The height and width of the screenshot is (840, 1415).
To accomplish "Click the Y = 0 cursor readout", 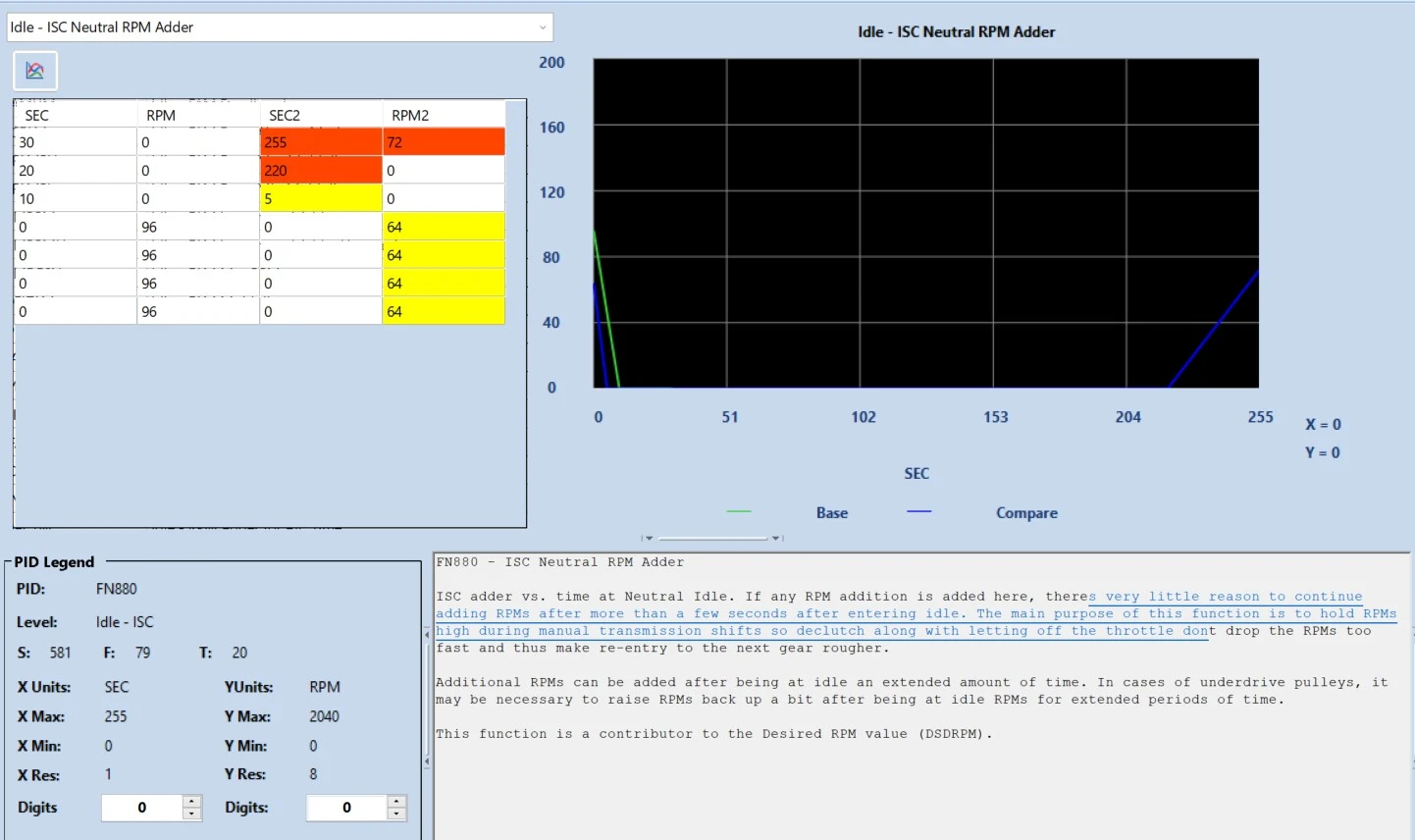I will (x=1323, y=453).
